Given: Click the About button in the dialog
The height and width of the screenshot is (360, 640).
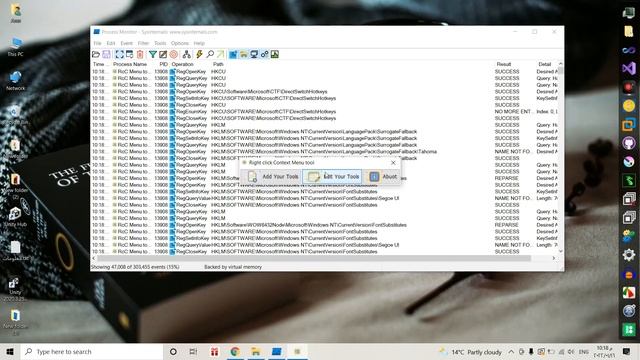Looking at the screenshot, I should pyautogui.click(x=382, y=177).
